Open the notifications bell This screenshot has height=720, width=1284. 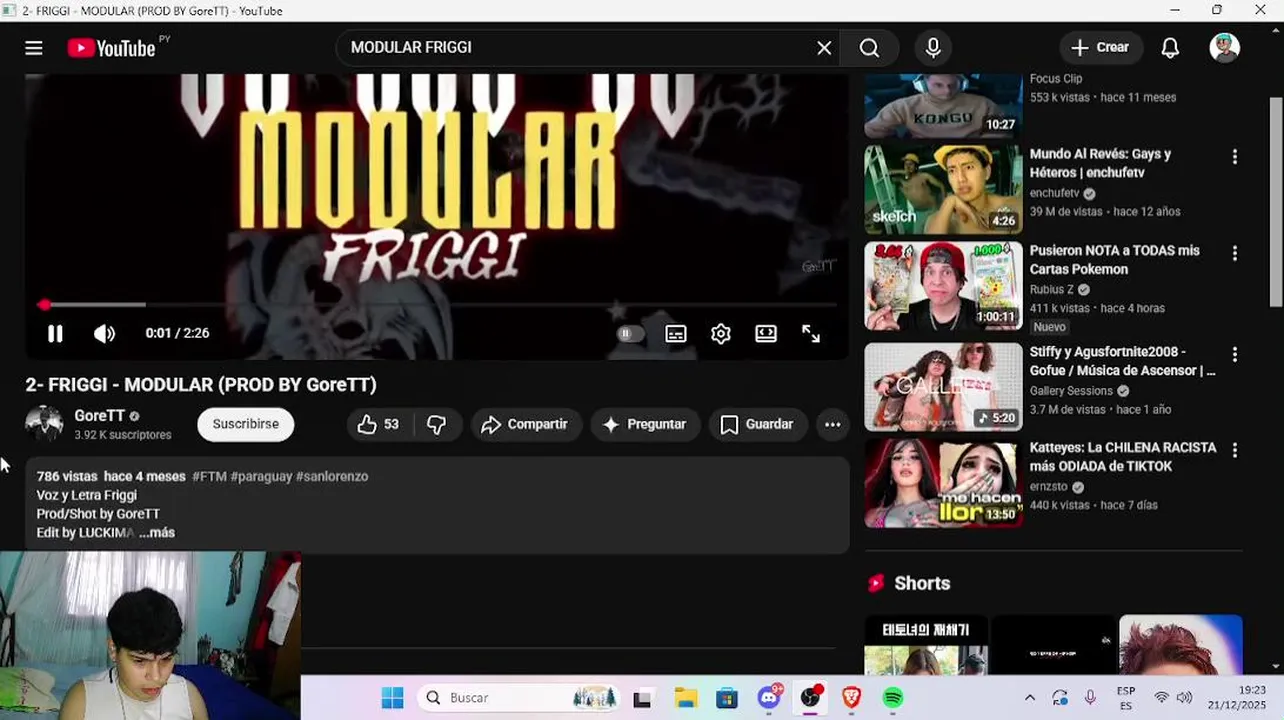click(x=1170, y=48)
